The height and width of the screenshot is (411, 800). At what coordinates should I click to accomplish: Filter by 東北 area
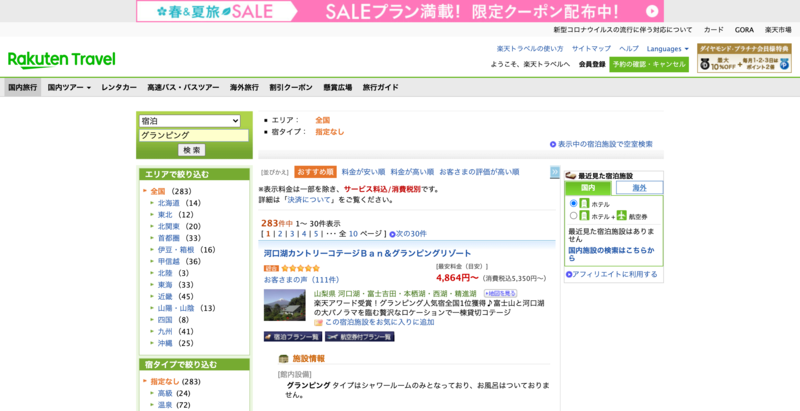coord(165,215)
